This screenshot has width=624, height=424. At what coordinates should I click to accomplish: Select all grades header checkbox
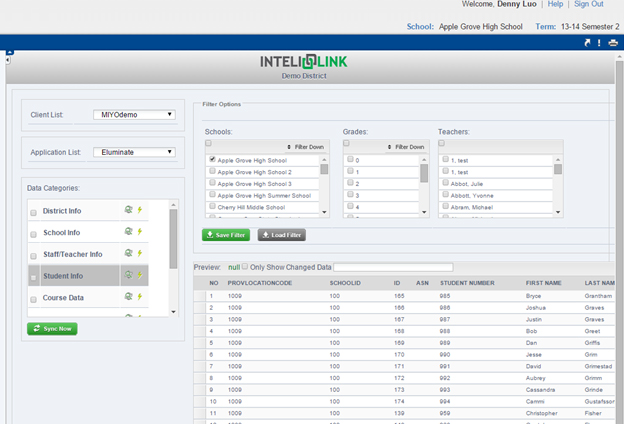tap(346, 143)
